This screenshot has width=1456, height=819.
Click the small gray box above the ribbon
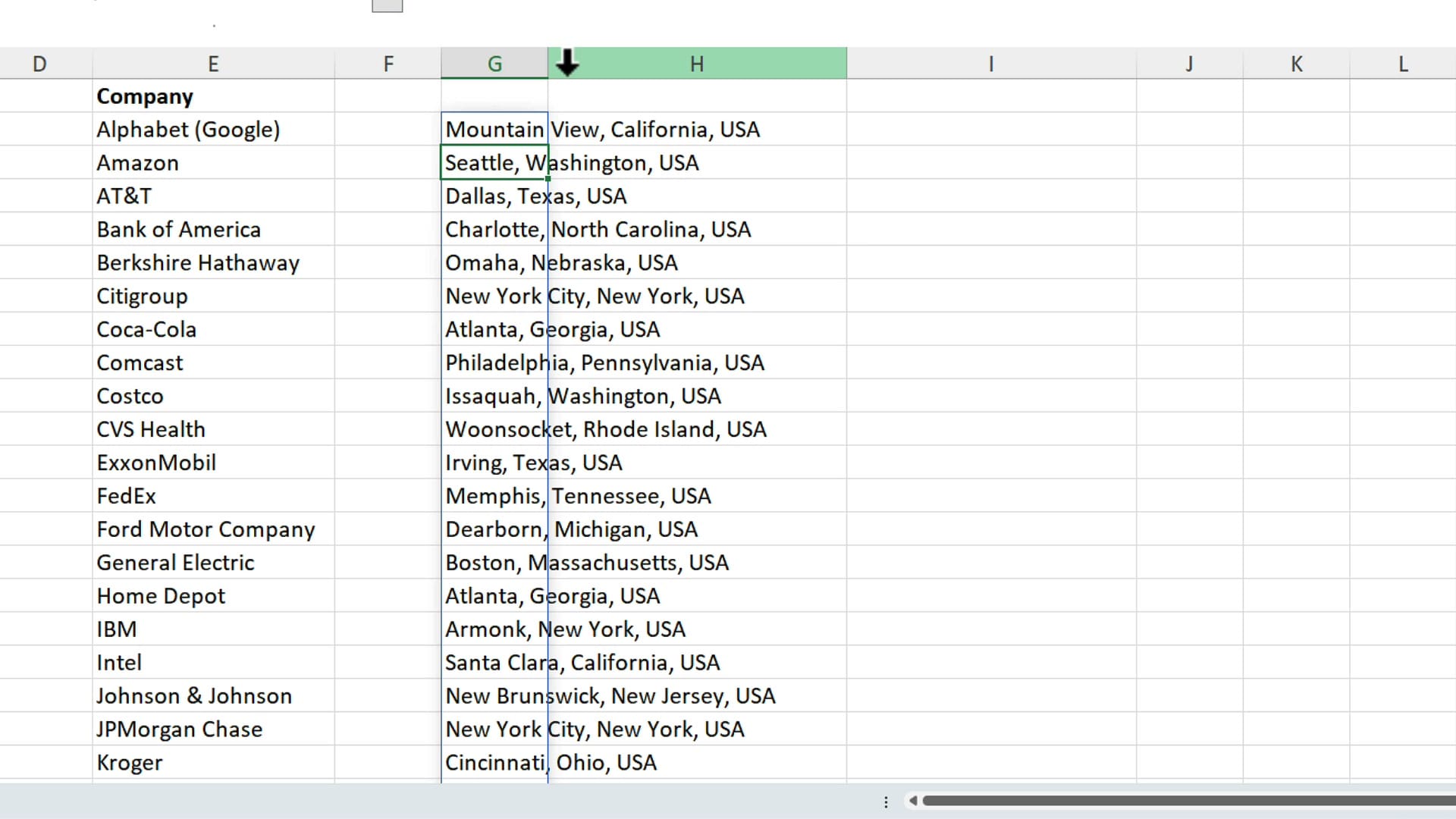click(x=387, y=5)
